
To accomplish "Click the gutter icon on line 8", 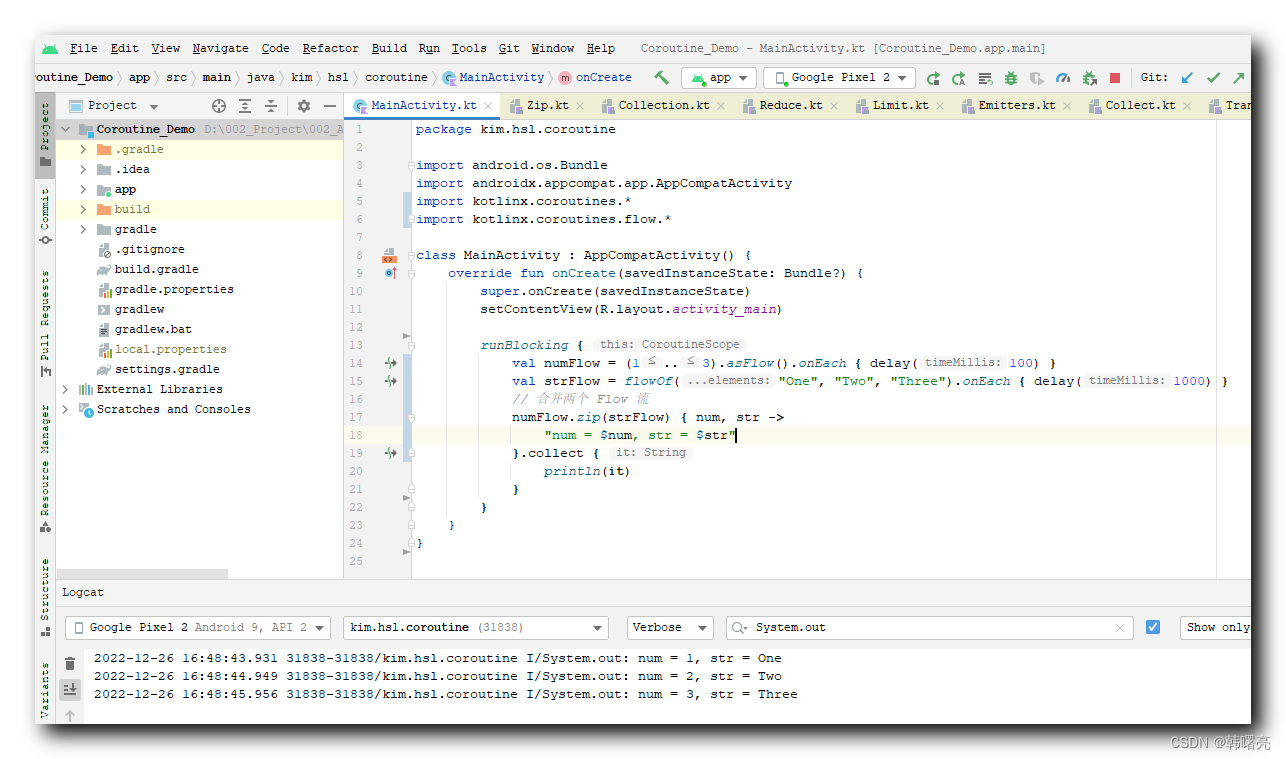I will click(x=389, y=256).
